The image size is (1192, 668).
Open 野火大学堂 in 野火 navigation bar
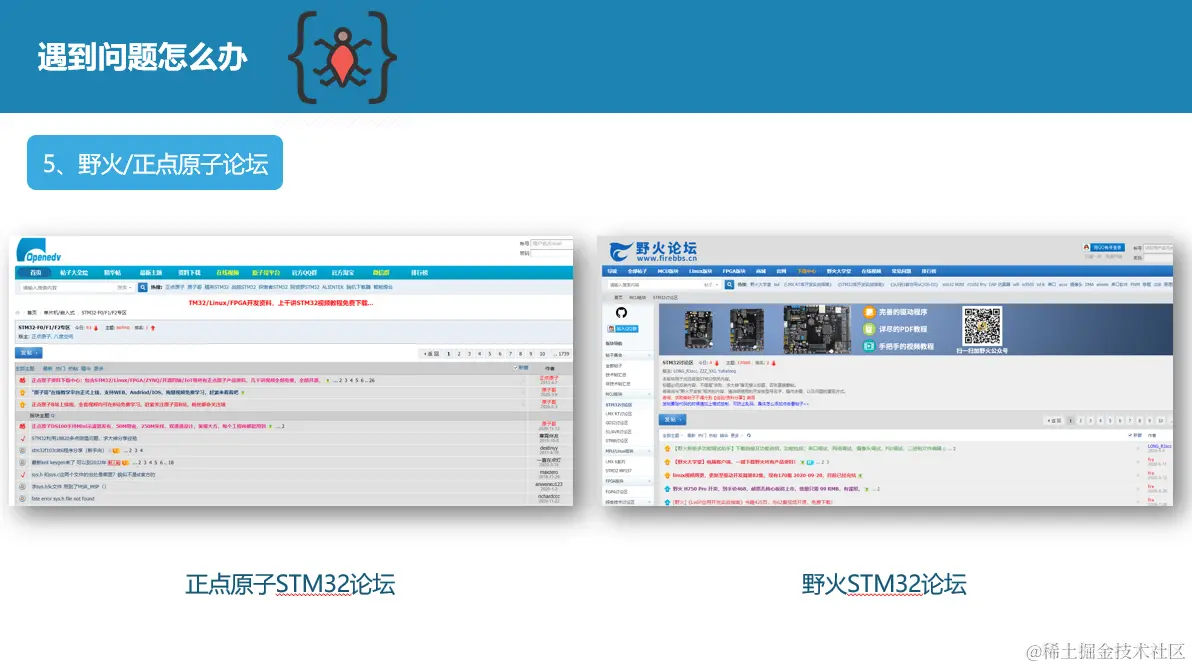click(x=839, y=271)
